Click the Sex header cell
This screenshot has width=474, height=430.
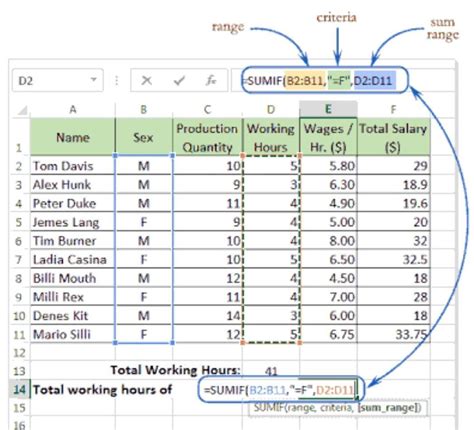[144, 137]
